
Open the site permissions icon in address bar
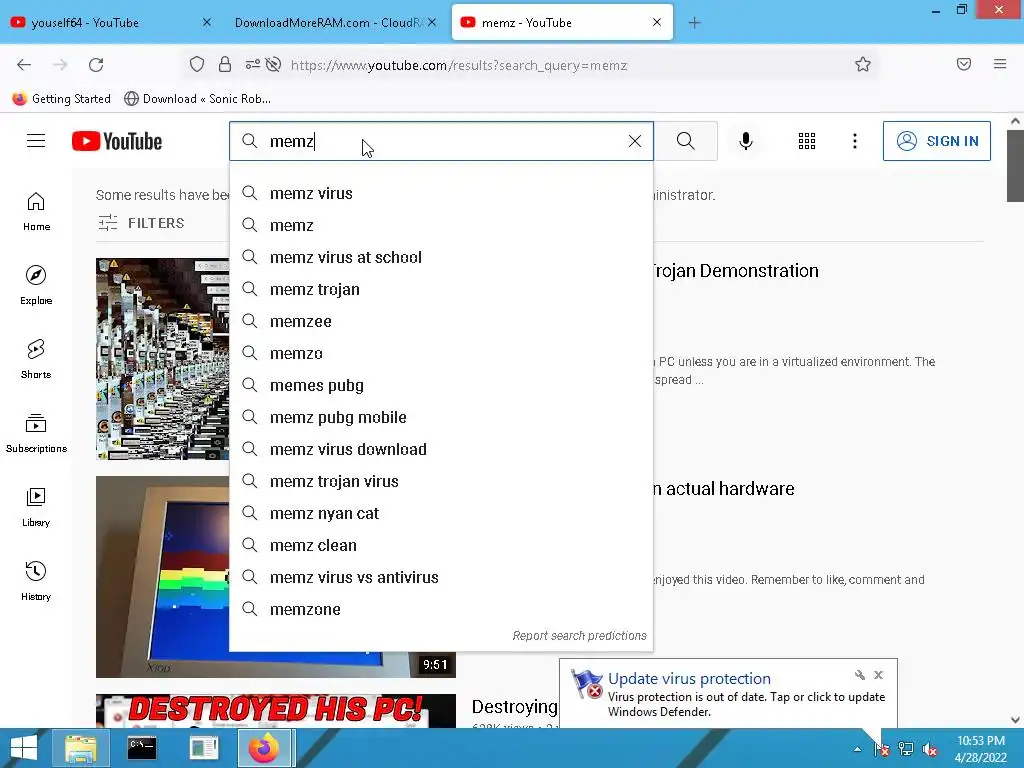click(252, 65)
